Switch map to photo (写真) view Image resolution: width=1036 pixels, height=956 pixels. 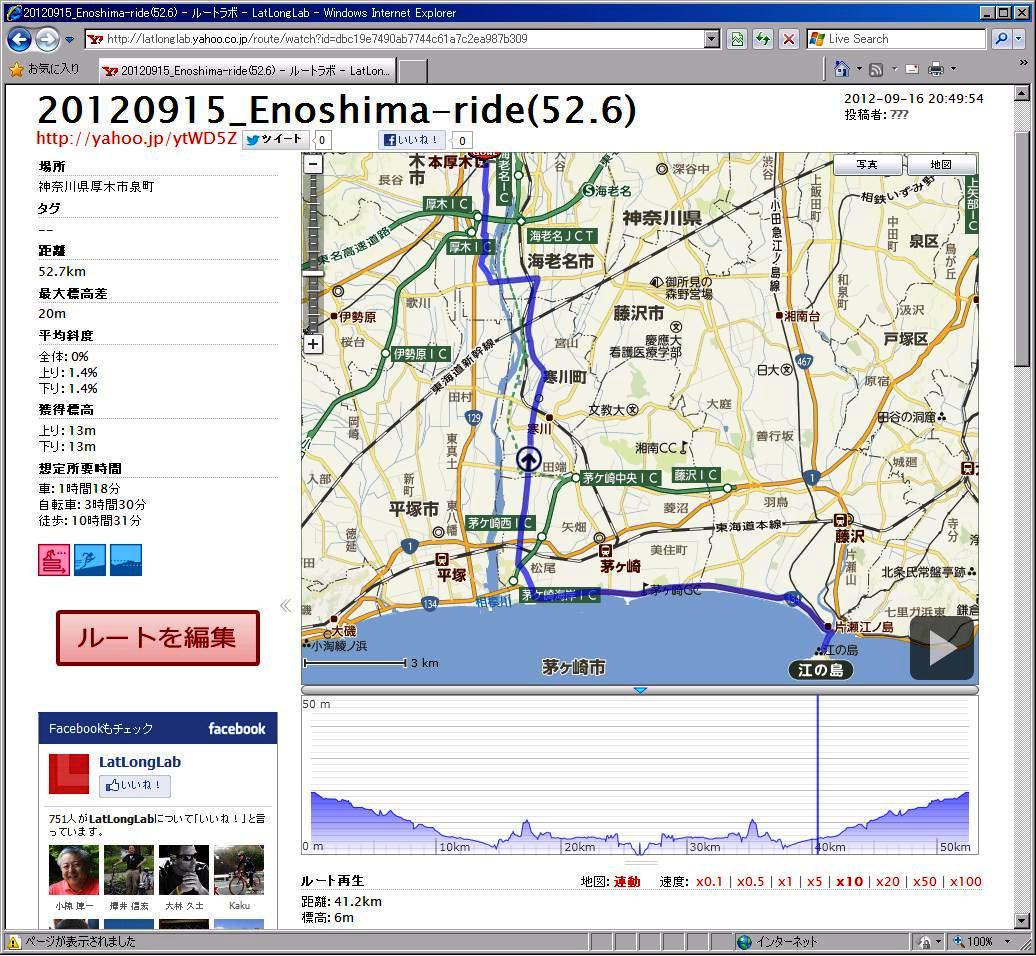[868, 165]
